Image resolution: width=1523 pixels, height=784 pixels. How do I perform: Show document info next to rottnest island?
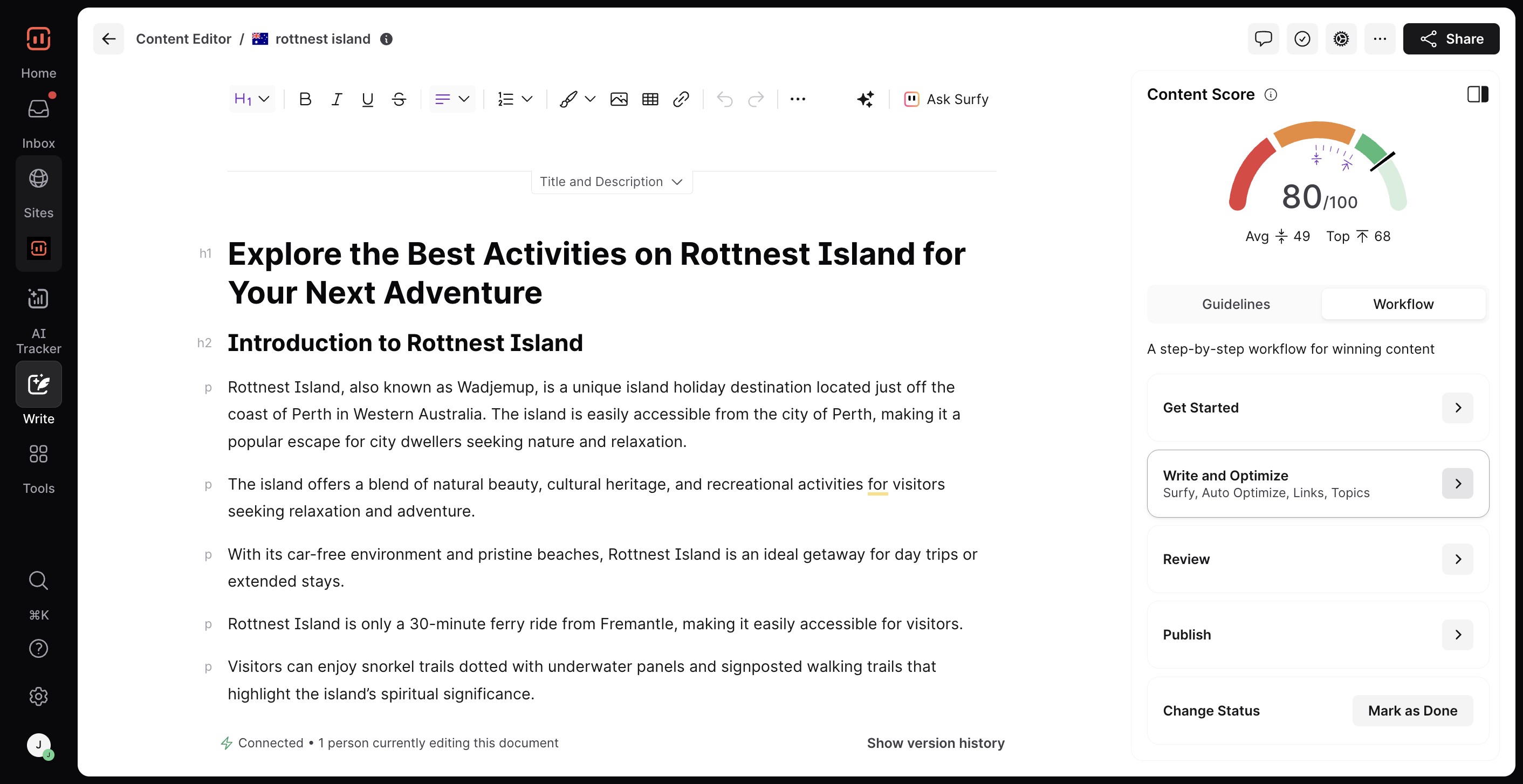pyautogui.click(x=386, y=39)
